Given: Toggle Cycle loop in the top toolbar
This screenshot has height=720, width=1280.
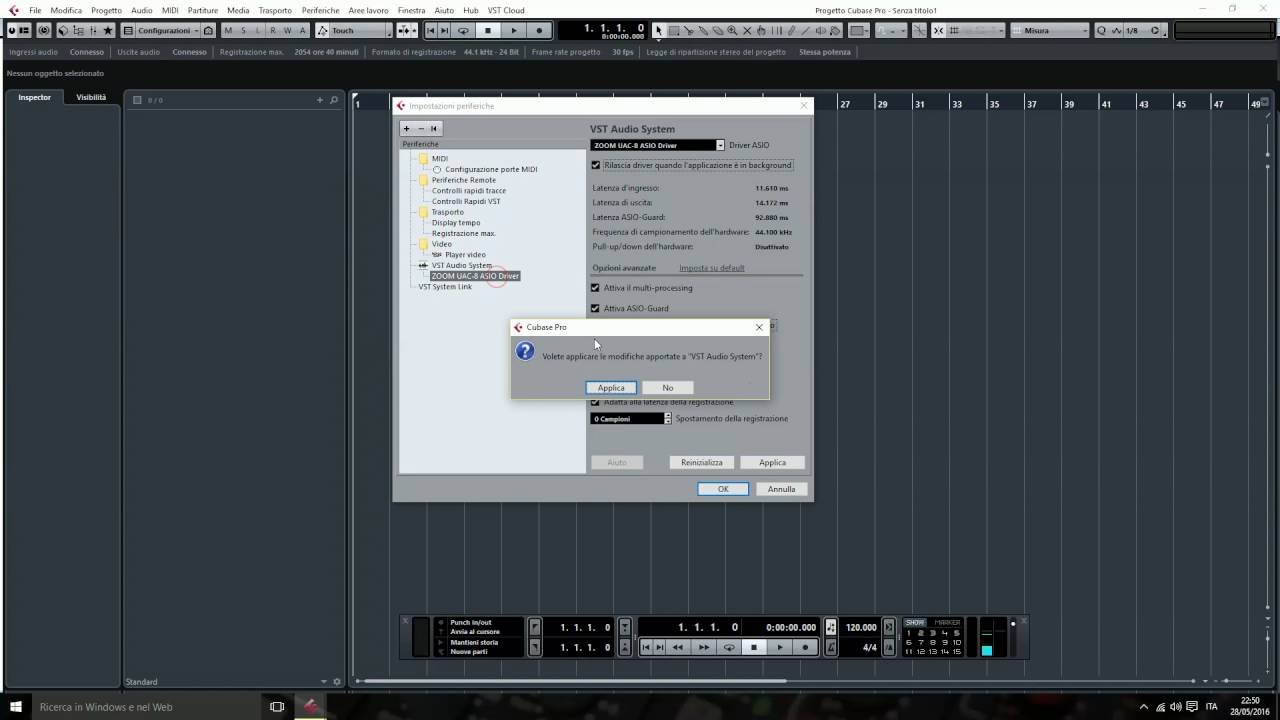Looking at the screenshot, I should [x=463, y=30].
